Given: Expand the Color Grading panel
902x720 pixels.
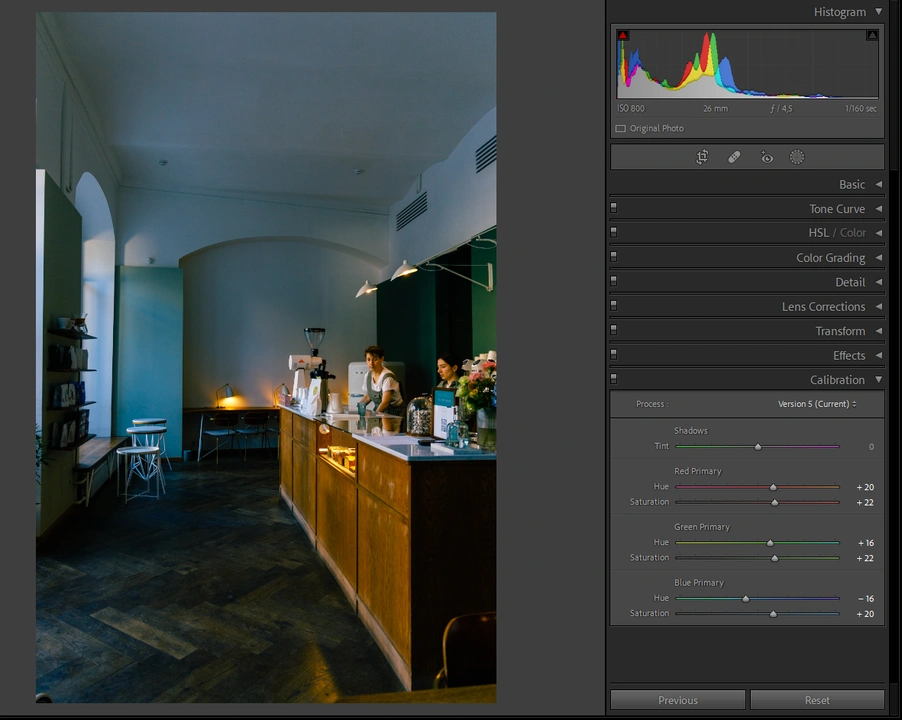Looking at the screenshot, I should 878,258.
